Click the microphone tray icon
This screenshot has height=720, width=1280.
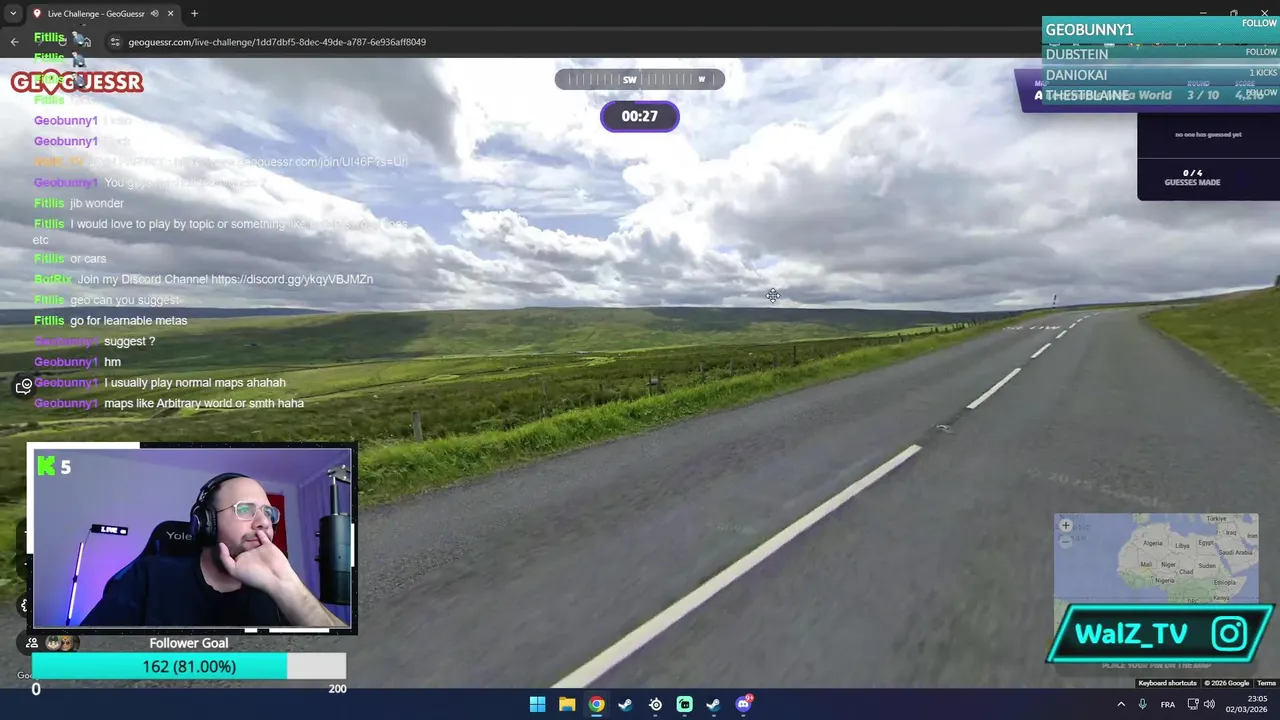point(1142,704)
